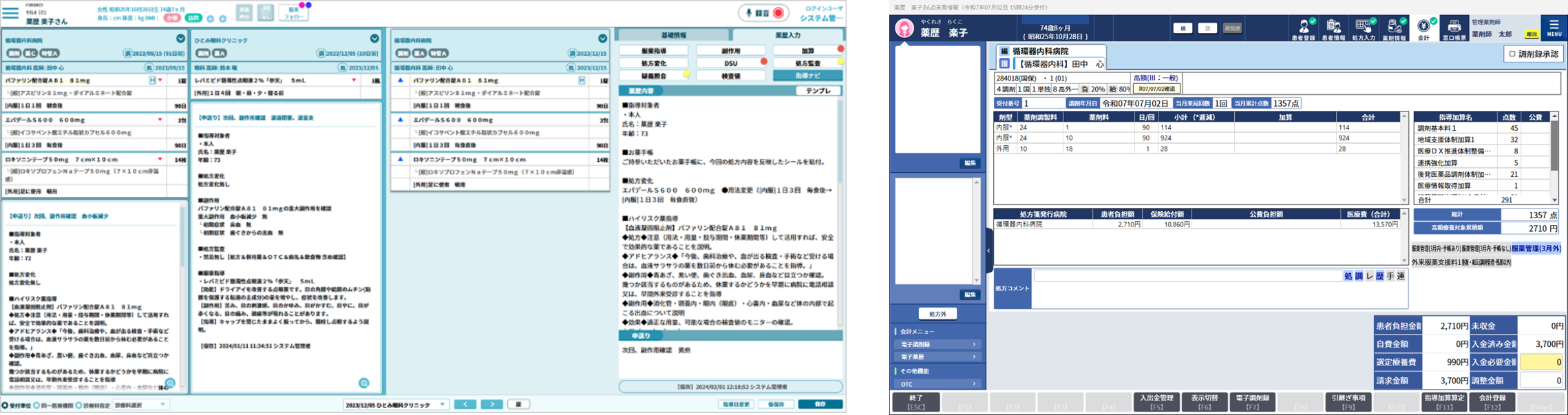Open the 診療科選択 dropdown
The height and width of the screenshot is (415, 1568).
coord(140,405)
